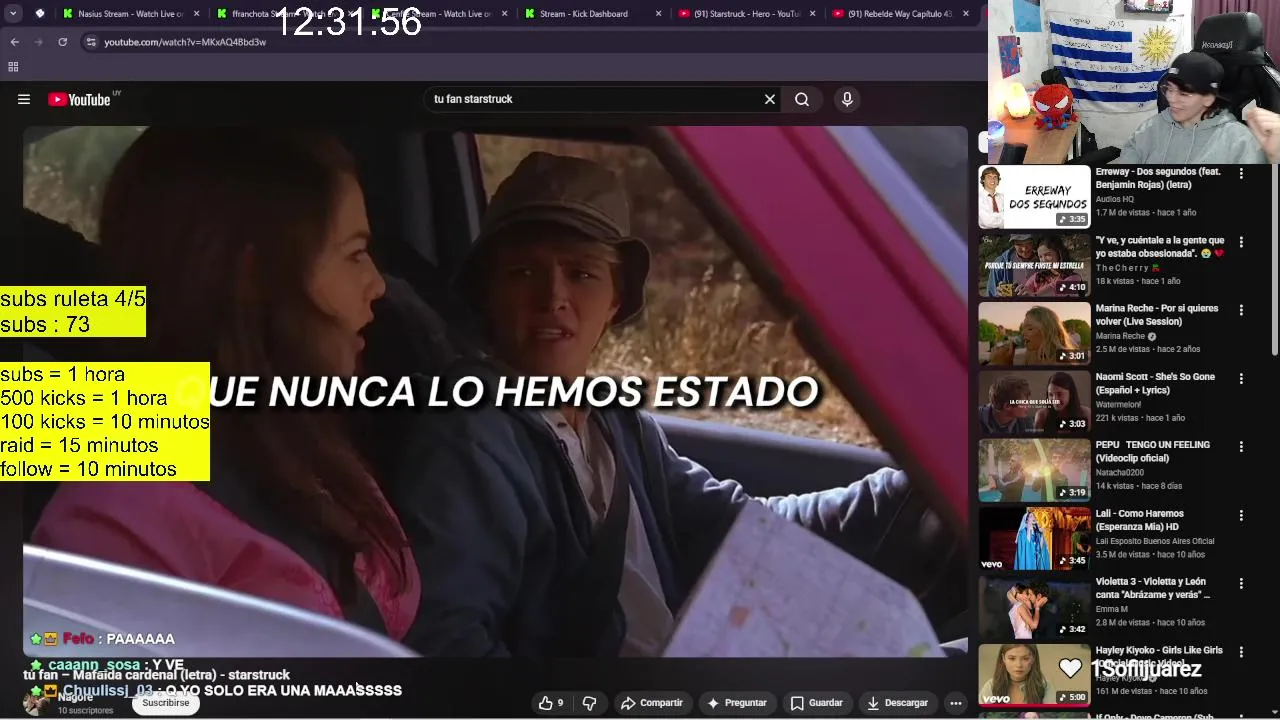The height and width of the screenshot is (720, 1280).
Task: Close the 'Rebelde Way Capítulo 43' tab
Action: [966, 14]
